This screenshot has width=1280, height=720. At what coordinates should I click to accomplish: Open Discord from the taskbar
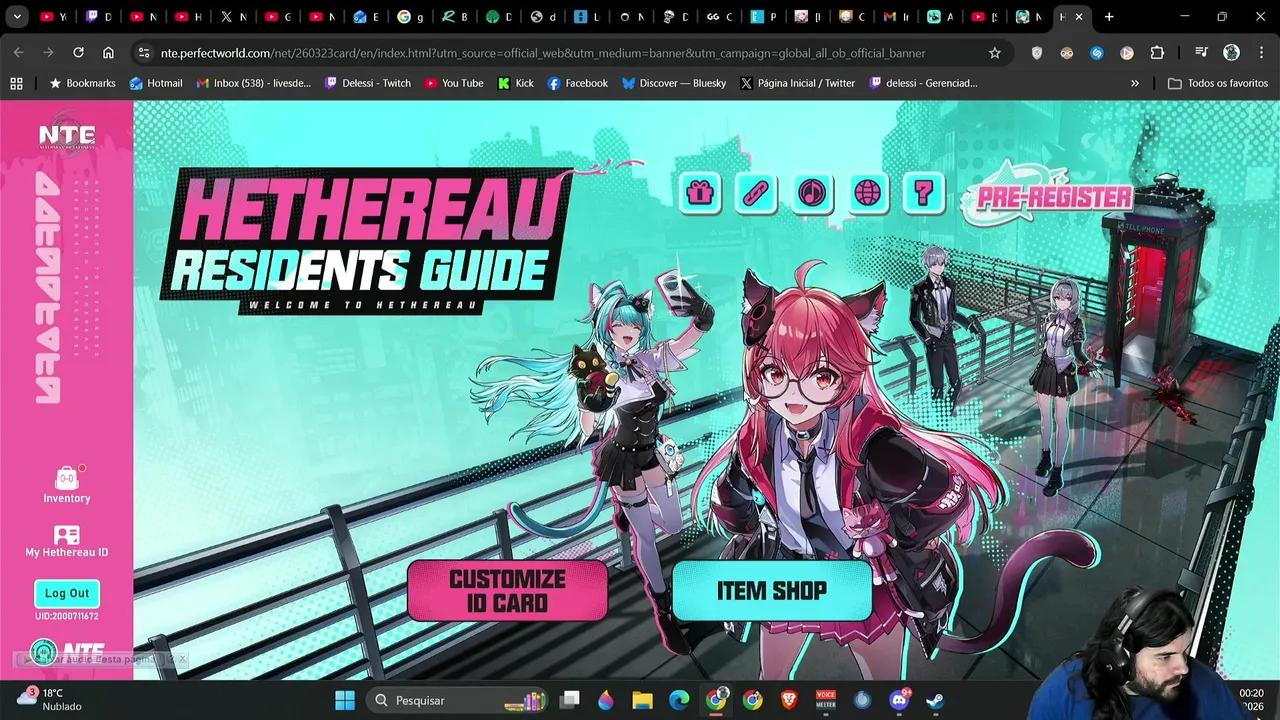899,700
